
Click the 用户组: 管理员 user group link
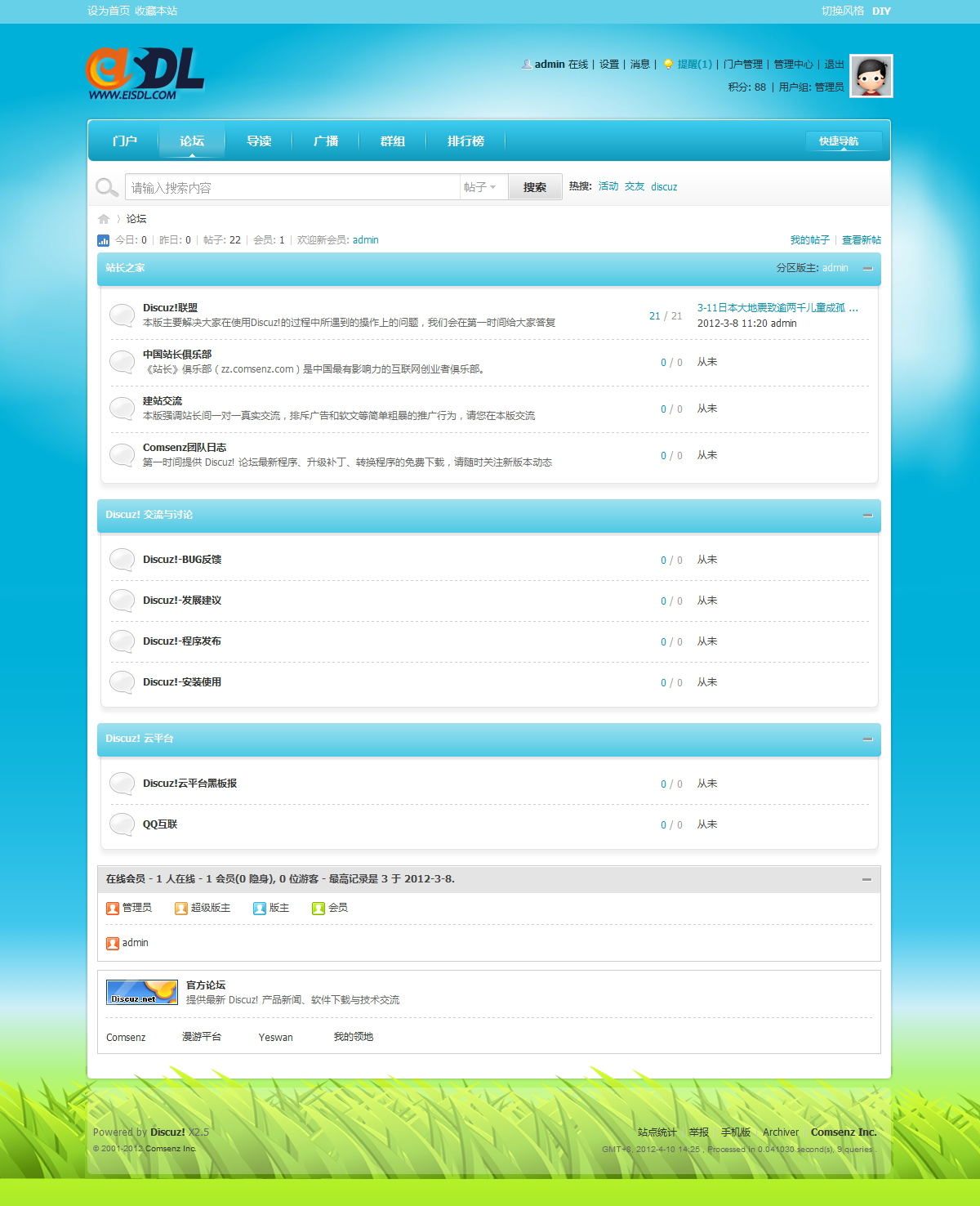coord(811,87)
